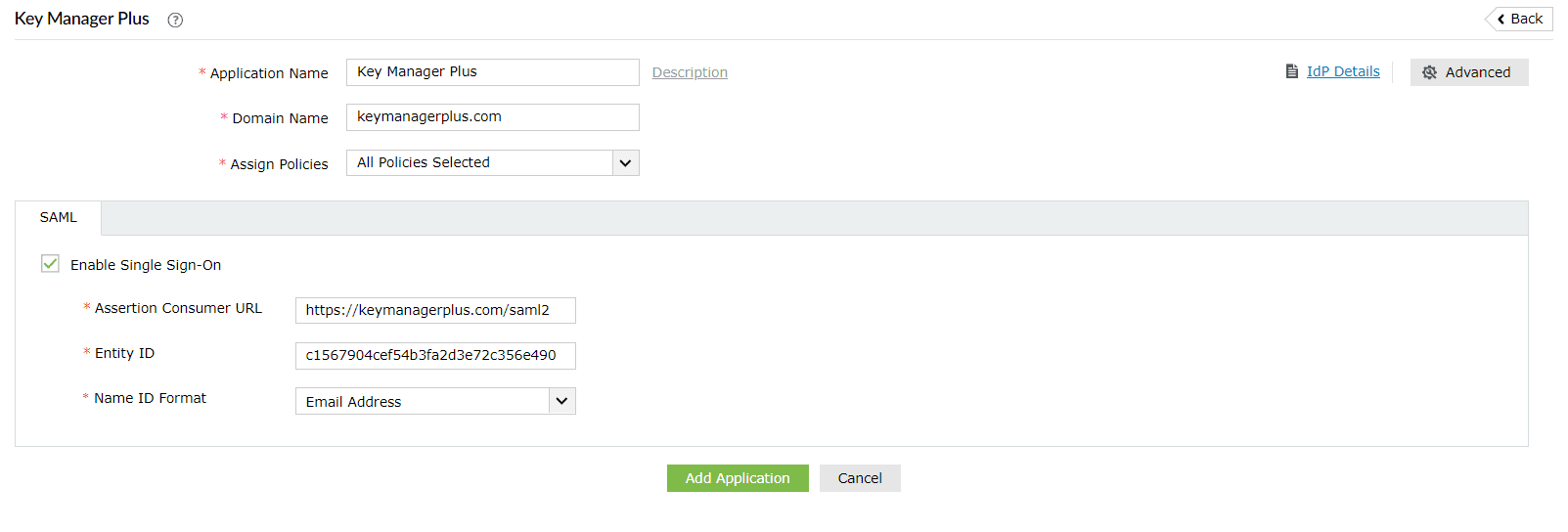Open the Description link
The height and width of the screenshot is (532, 1568).
pyautogui.click(x=690, y=72)
